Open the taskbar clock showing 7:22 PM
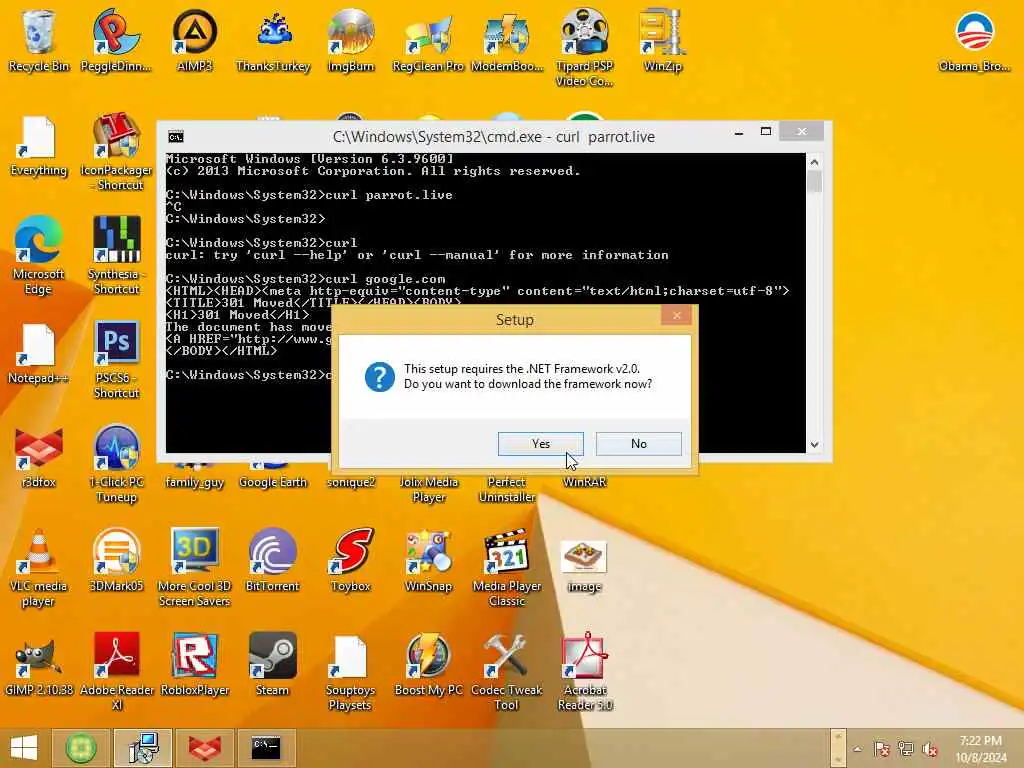The image size is (1024, 768). (981, 749)
